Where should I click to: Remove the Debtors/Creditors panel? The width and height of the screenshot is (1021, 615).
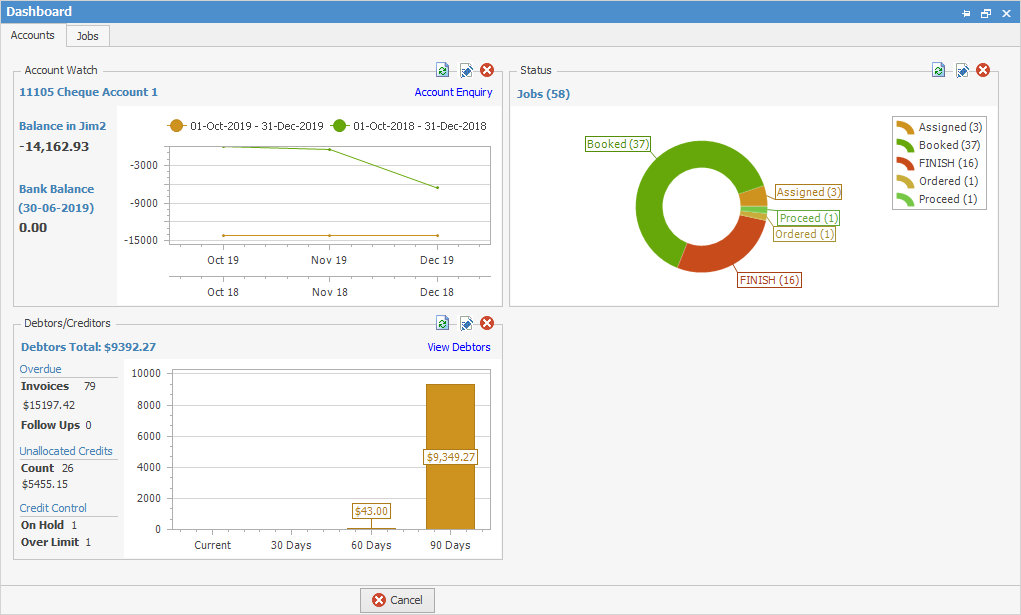point(487,323)
